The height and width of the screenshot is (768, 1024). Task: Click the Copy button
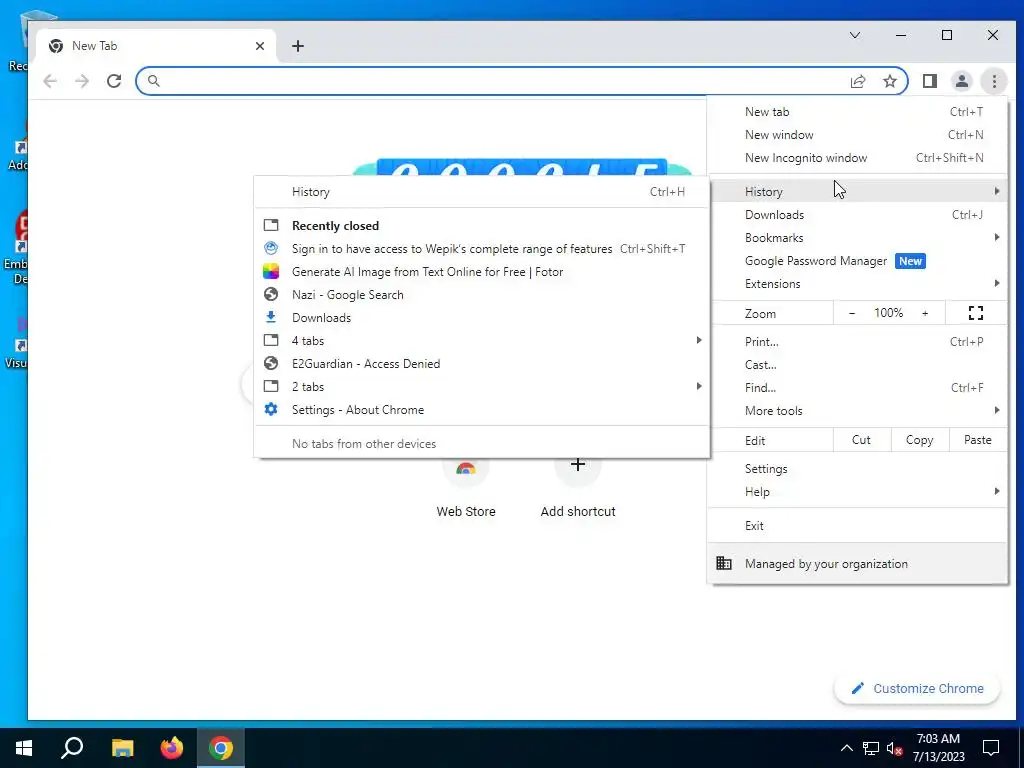[920, 440]
